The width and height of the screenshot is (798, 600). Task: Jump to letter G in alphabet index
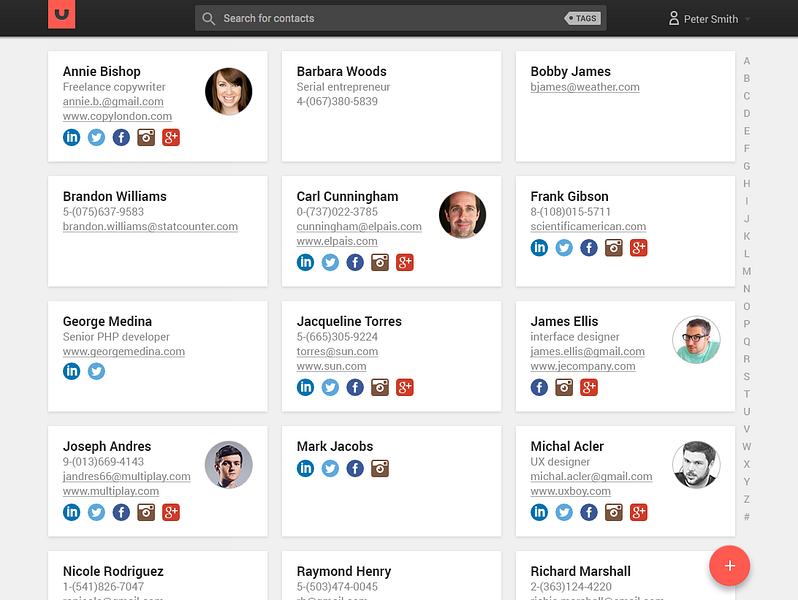[747, 166]
